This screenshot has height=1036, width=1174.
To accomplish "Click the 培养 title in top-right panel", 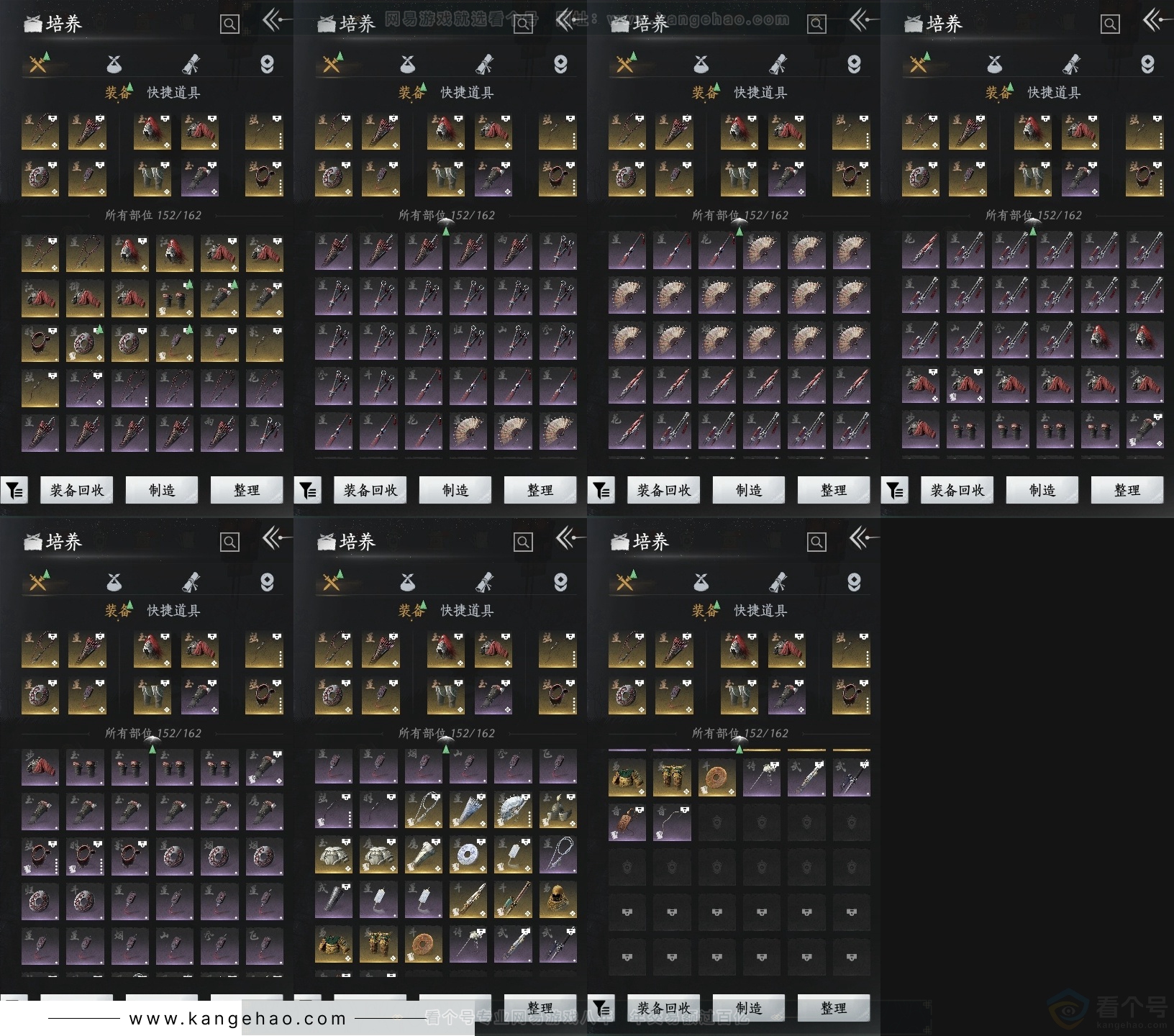I will [x=945, y=24].
